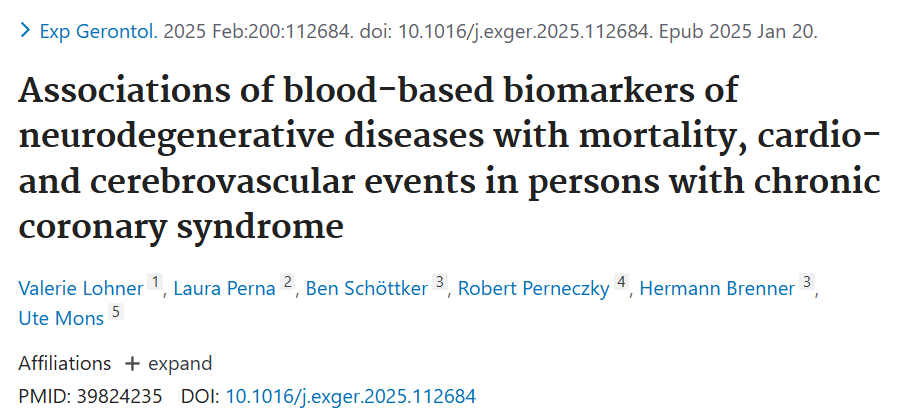Click the chevron before Exp Gerontol
912x420 pixels.
pyautogui.click(x=25, y=31)
